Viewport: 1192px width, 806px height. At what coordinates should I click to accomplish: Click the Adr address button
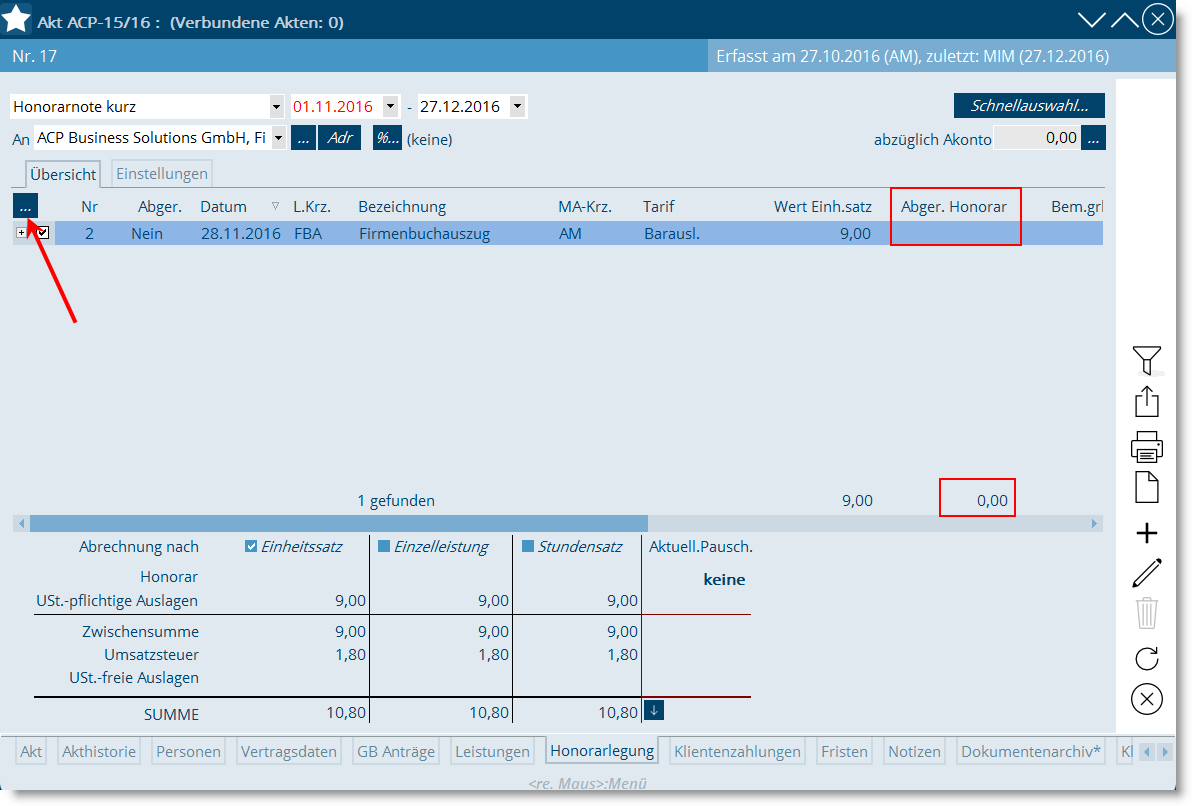(339, 138)
